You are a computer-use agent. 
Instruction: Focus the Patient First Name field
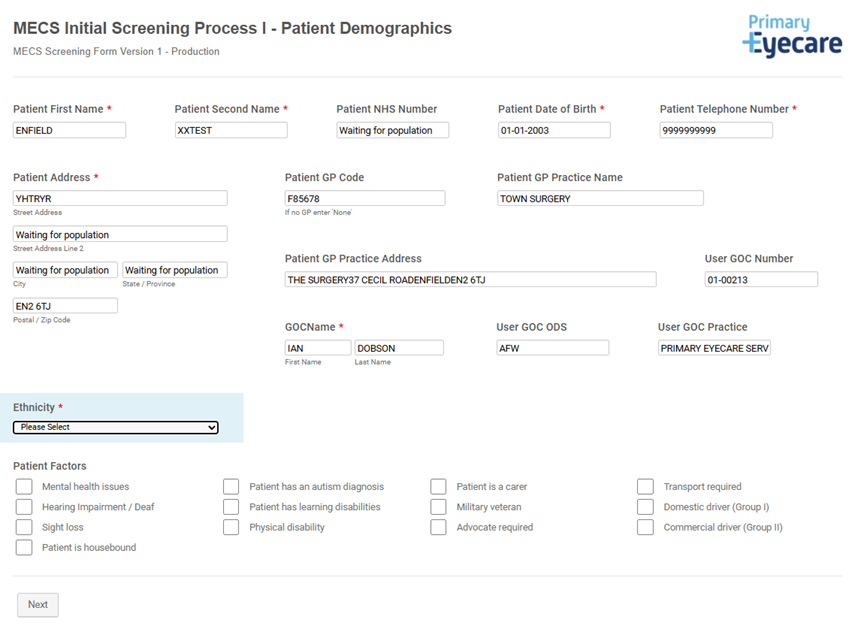[70, 130]
